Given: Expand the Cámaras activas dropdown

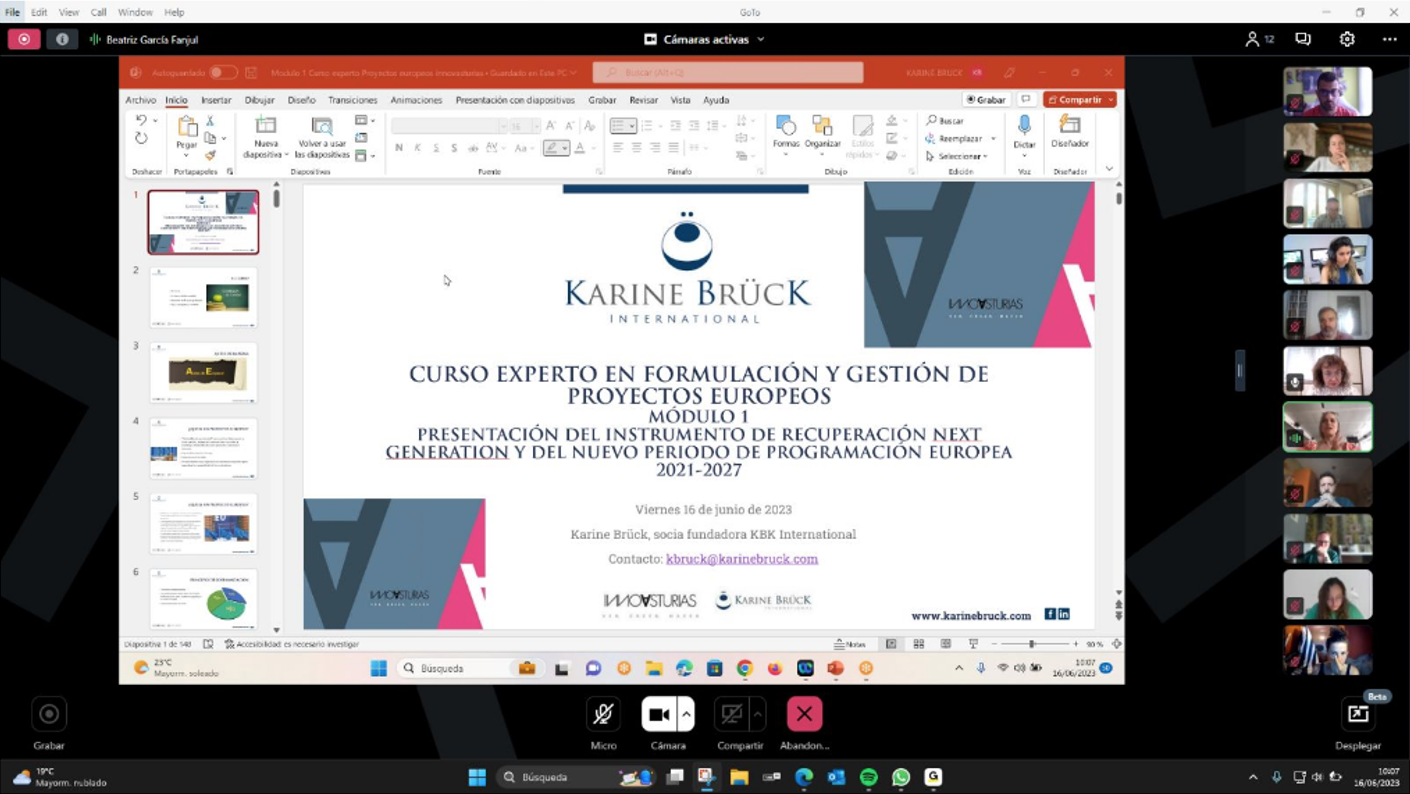Looking at the screenshot, I should (705, 39).
